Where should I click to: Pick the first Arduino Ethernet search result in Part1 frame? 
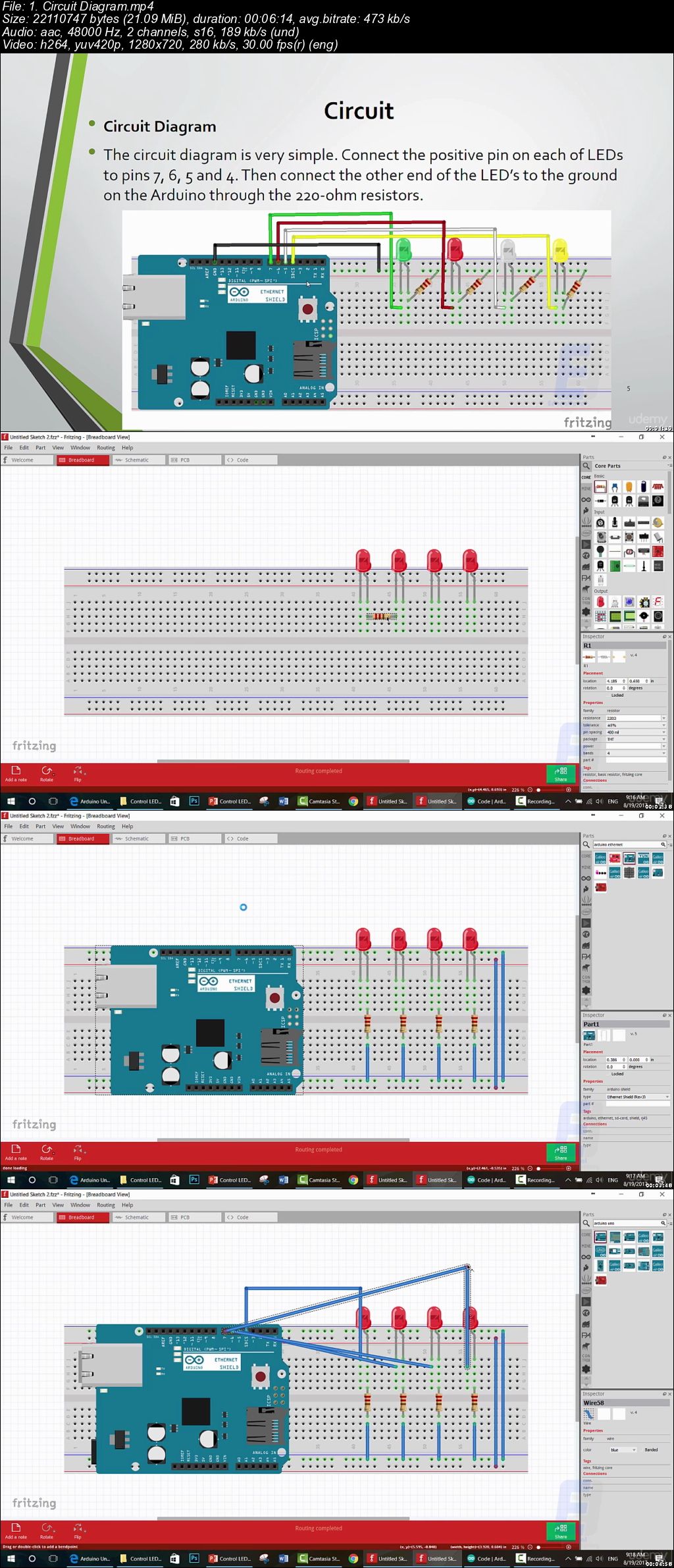[x=600, y=858]
